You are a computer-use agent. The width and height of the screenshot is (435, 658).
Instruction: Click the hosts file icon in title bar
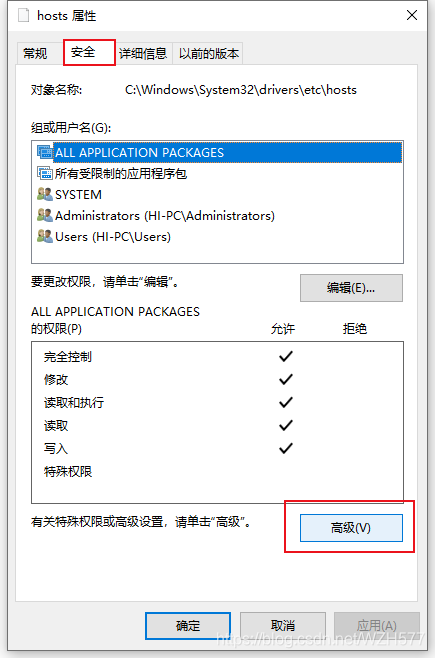pyautogui.click(x=24, y=16)
